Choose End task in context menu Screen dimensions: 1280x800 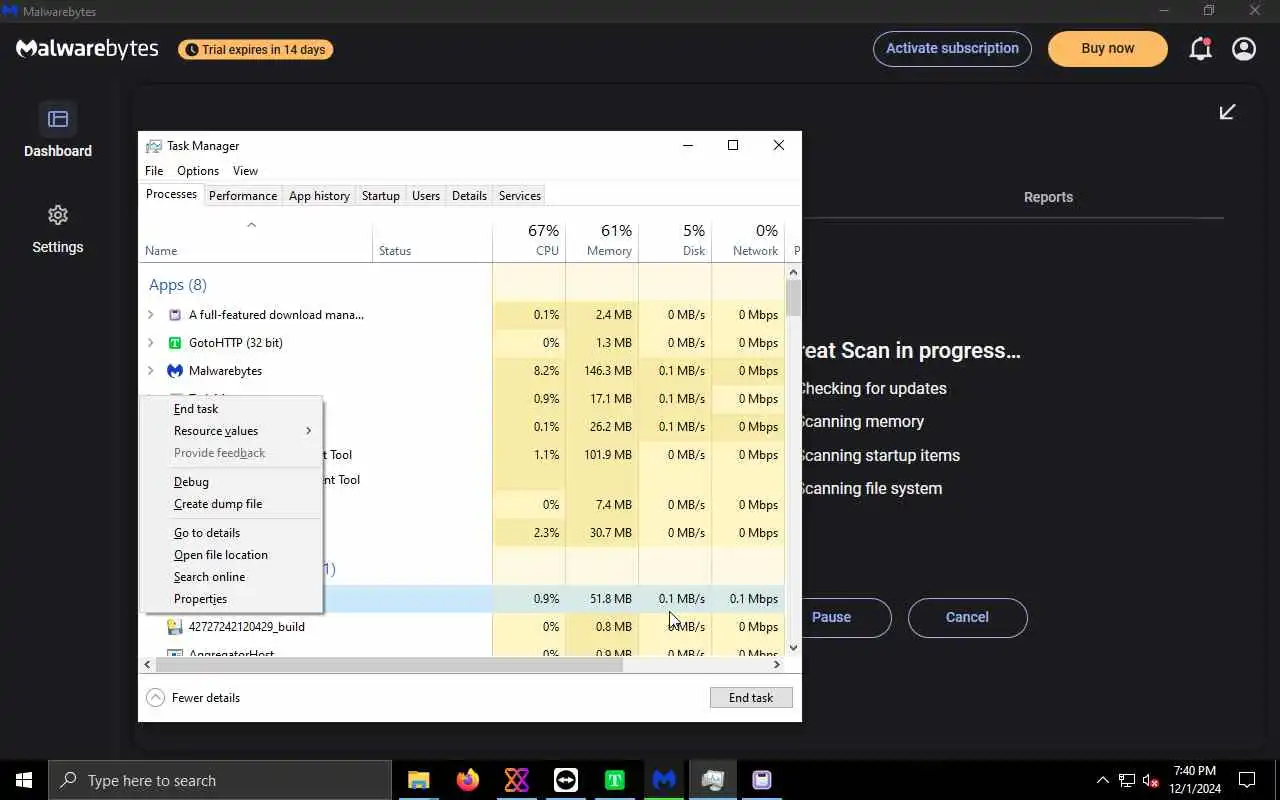231,409
